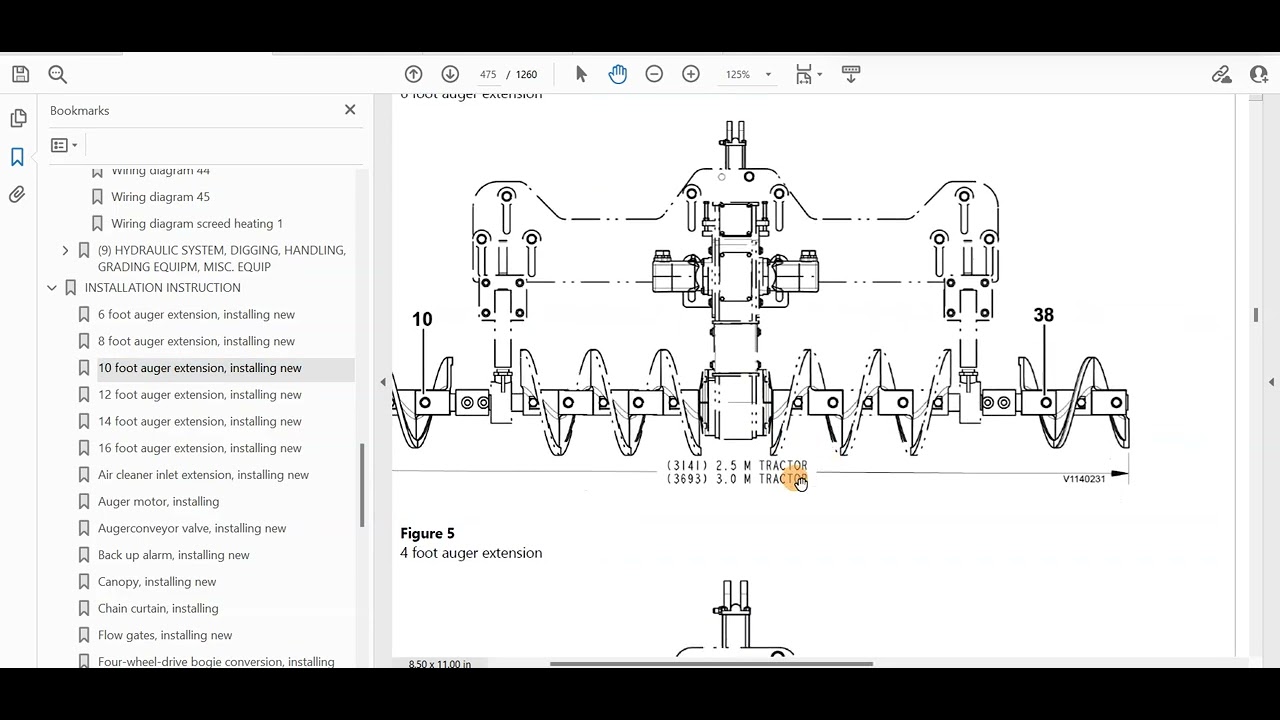Click the page number field showing 475
1280x720 pixels.
pyautogui.click(x=487, y=74)
